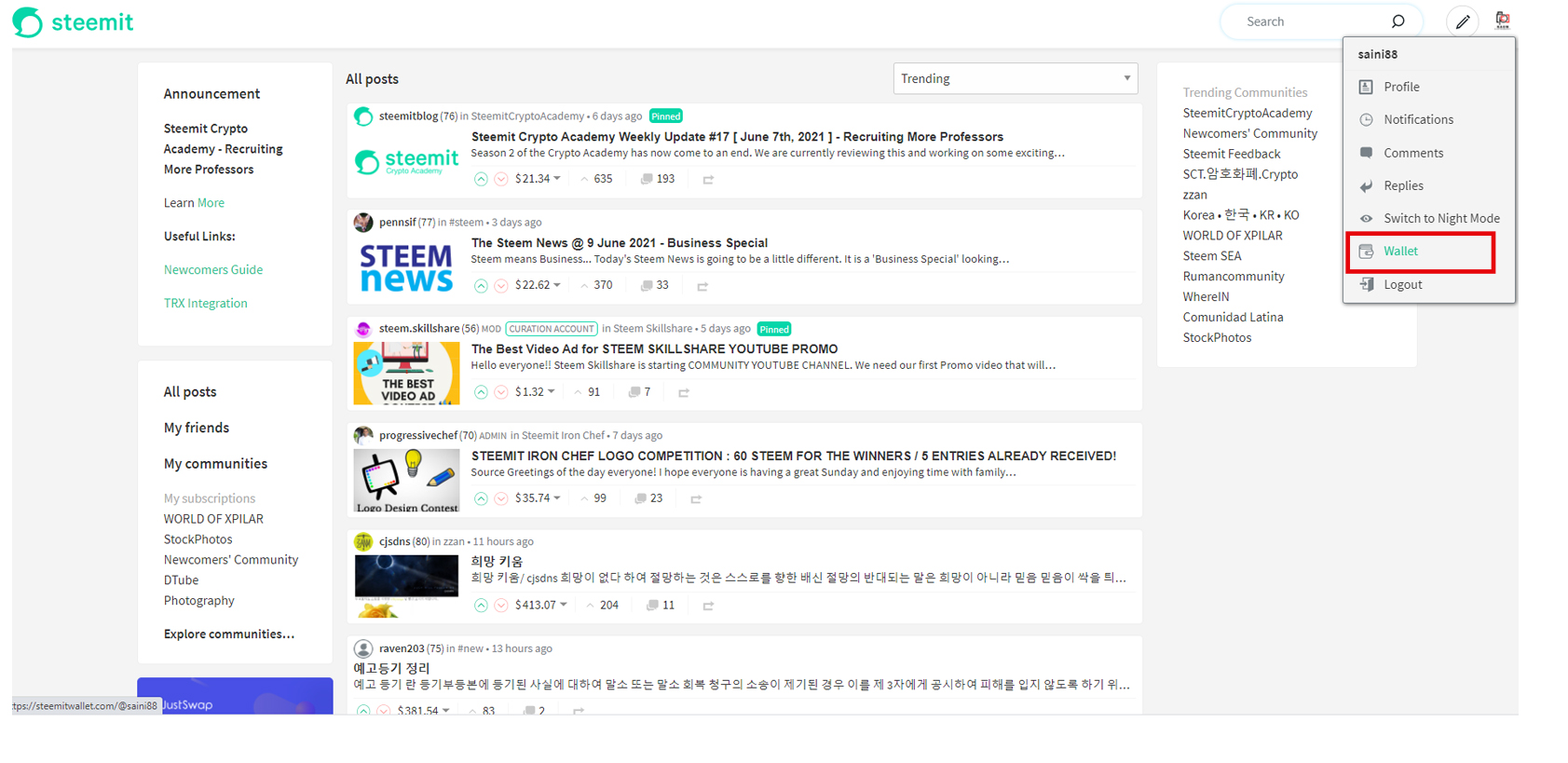The width and height of the screenshot is (1568, 763).
Task: Open comments icon showing 193 responses
Action: pos(646,179)
